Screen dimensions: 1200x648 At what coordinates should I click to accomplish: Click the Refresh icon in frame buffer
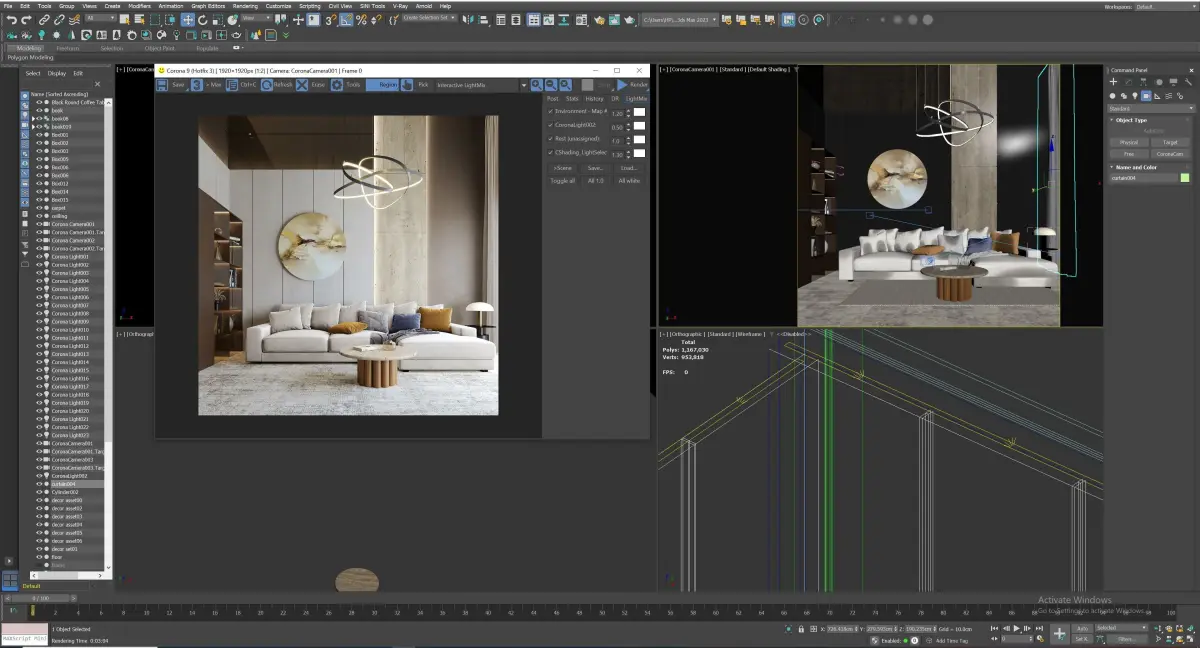point(267,85)
